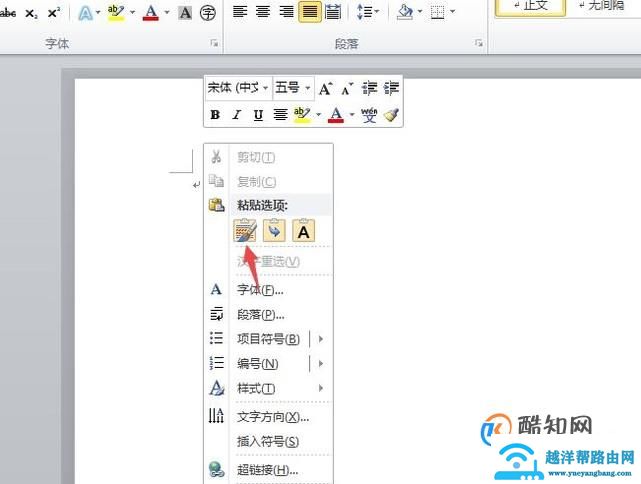
Task: Toggle Underline in mini toolbar
Action: (258, 115)
